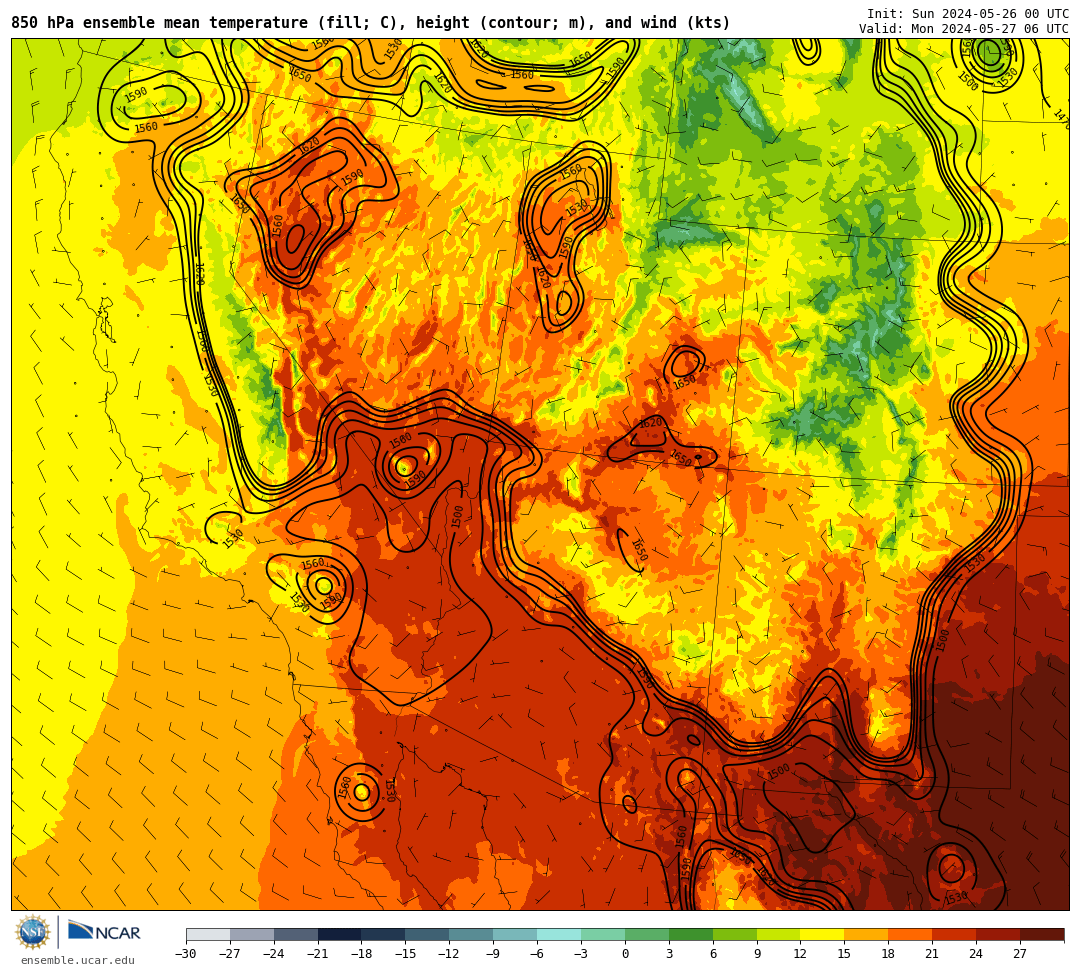Click the -15 colorbar tick label
The image size is (1080, 973).
(x=406, y=954)
